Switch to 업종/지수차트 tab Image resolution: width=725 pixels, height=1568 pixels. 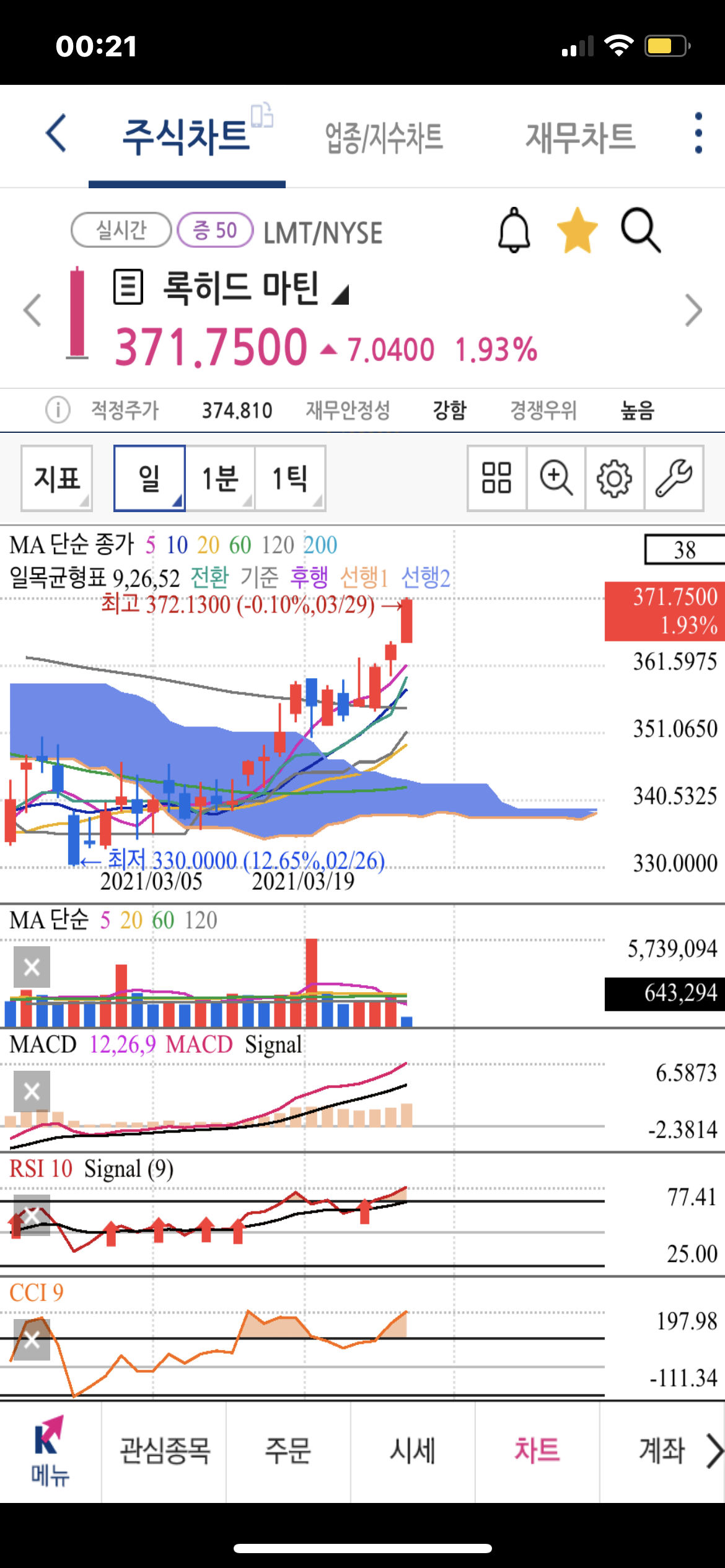[x=384, y=137]
